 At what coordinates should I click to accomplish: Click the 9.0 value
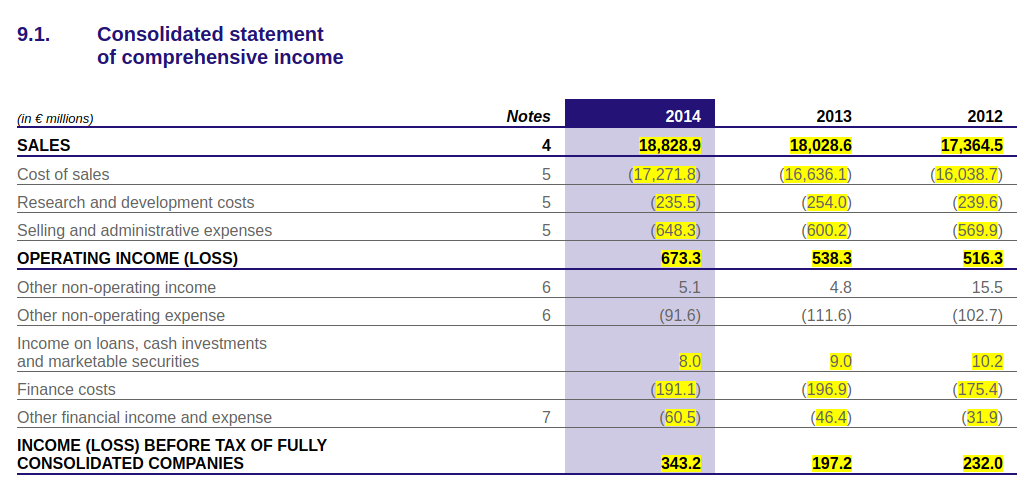pyautogui.click(x=840, y=362)
